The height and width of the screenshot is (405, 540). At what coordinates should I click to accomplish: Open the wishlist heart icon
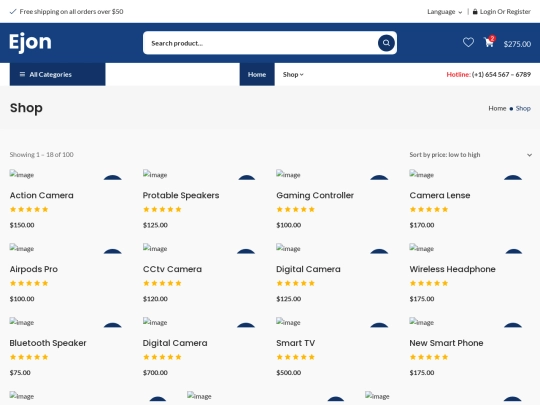(468, 42)
